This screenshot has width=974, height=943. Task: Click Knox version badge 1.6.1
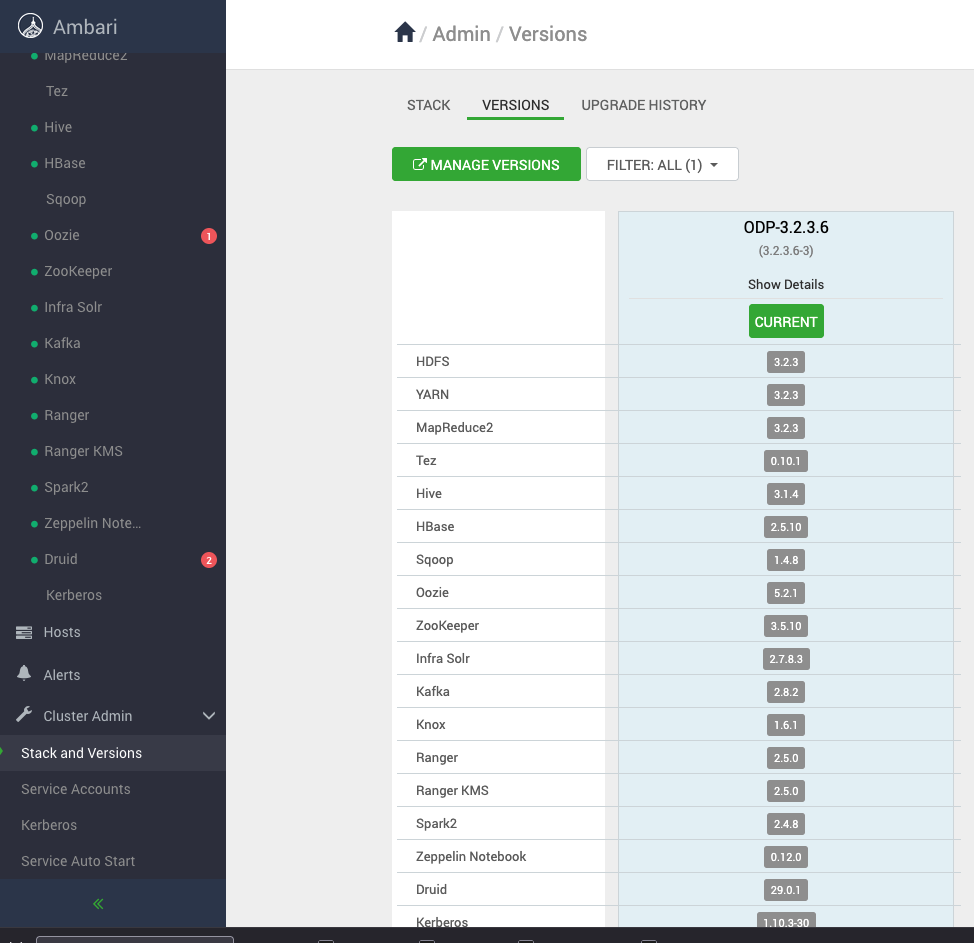786,724
